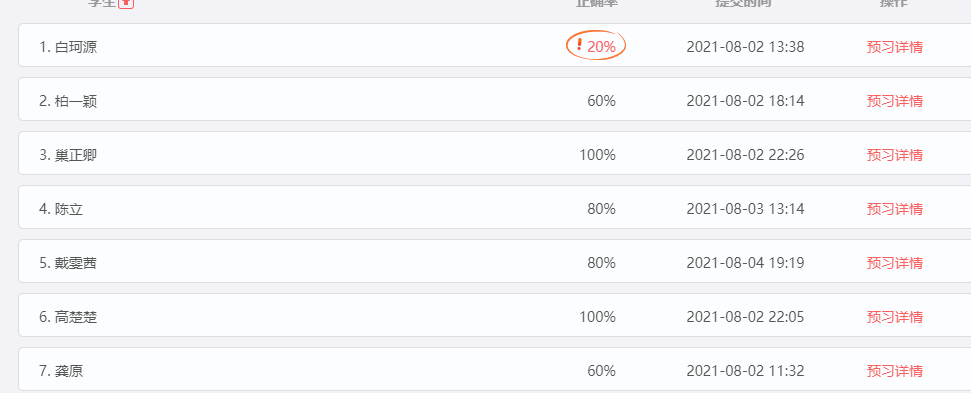Click submission time 2021-08-04 19:19
Viewport: 971px width, 393px height.
tap(746, 263)
